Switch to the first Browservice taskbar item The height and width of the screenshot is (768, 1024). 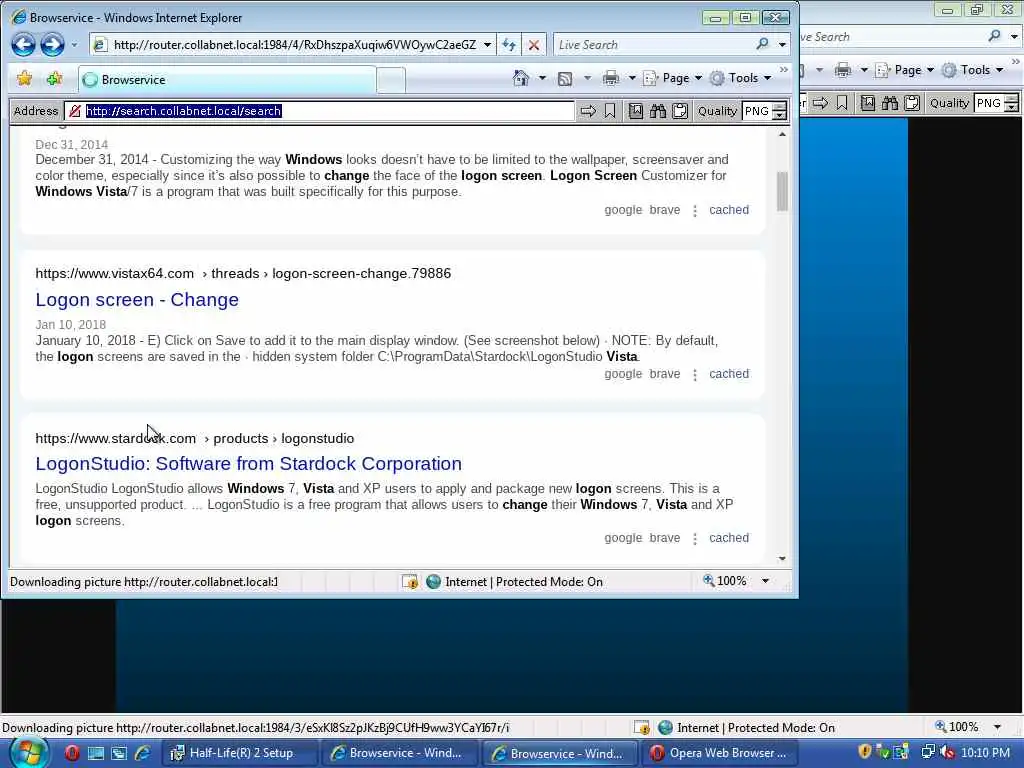click(402, 753)
